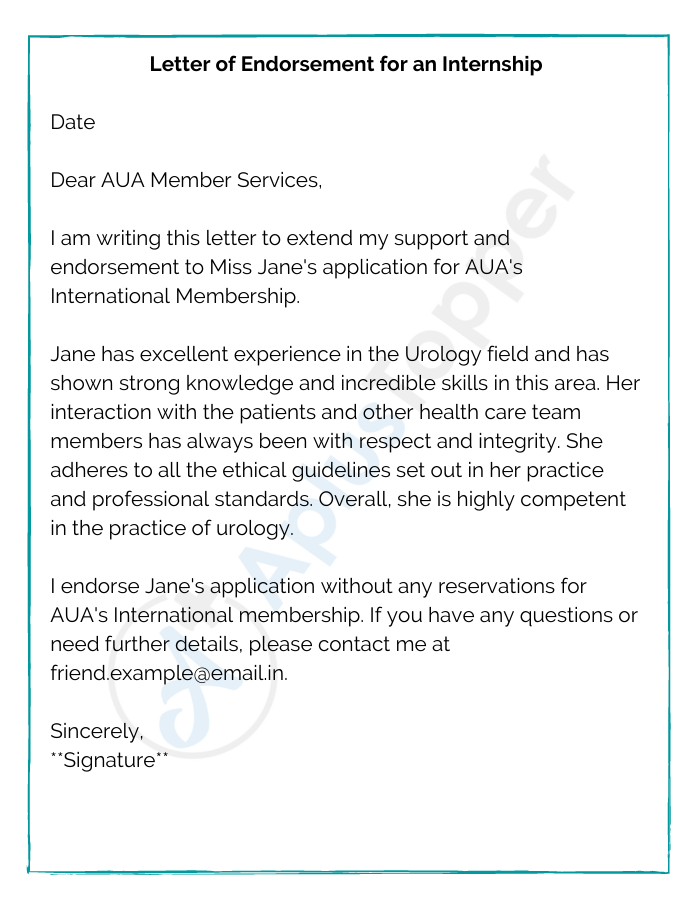Select the "Sincerely," closing line
This screenshot has height=906, width=700.
(97, 731)
